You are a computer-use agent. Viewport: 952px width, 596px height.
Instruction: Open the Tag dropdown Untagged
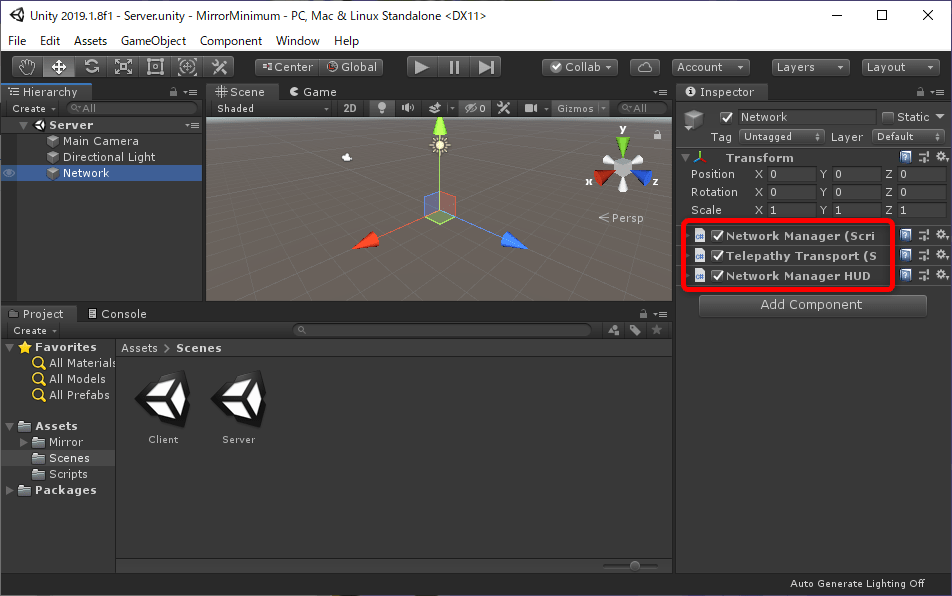782,137
